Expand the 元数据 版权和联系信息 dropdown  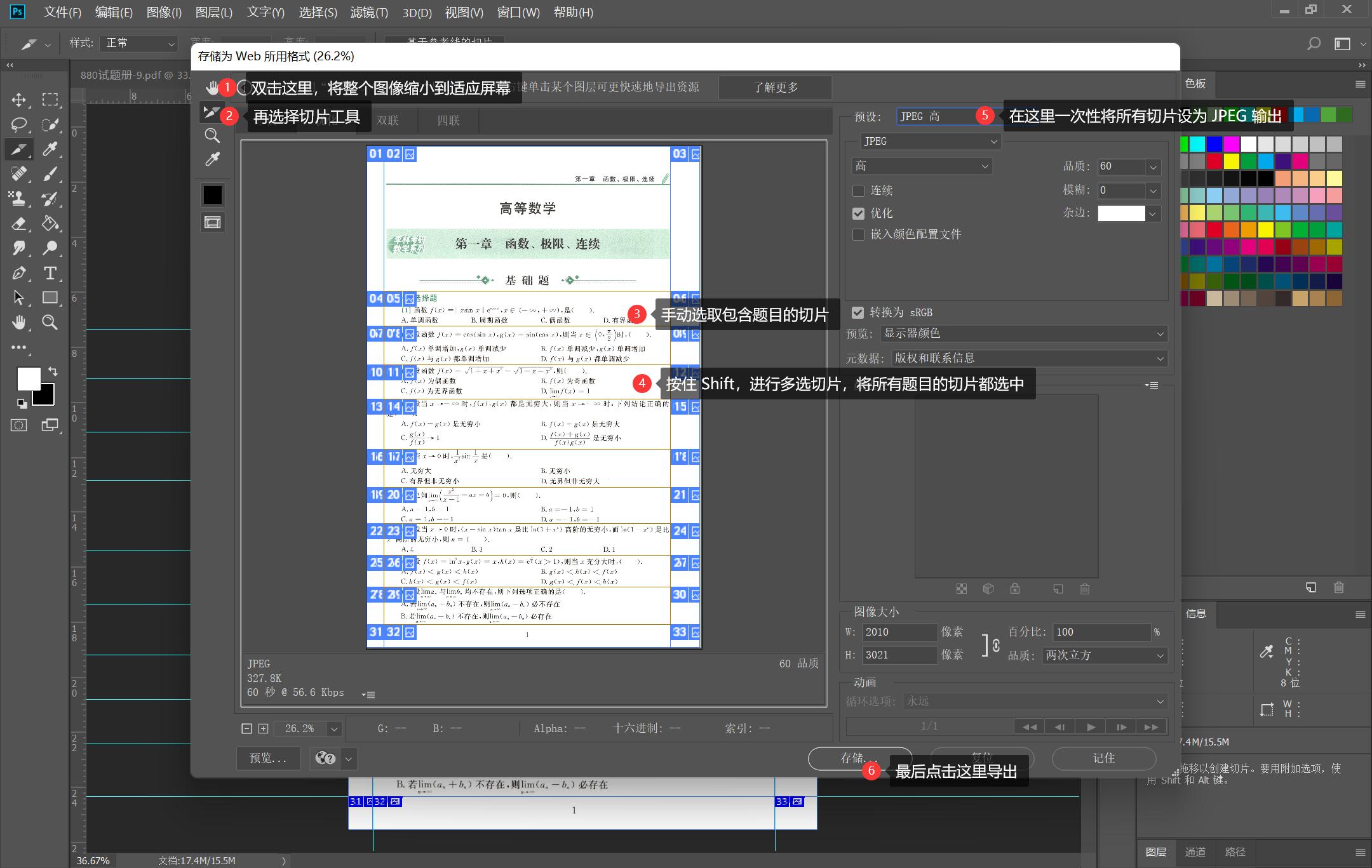1029,358
